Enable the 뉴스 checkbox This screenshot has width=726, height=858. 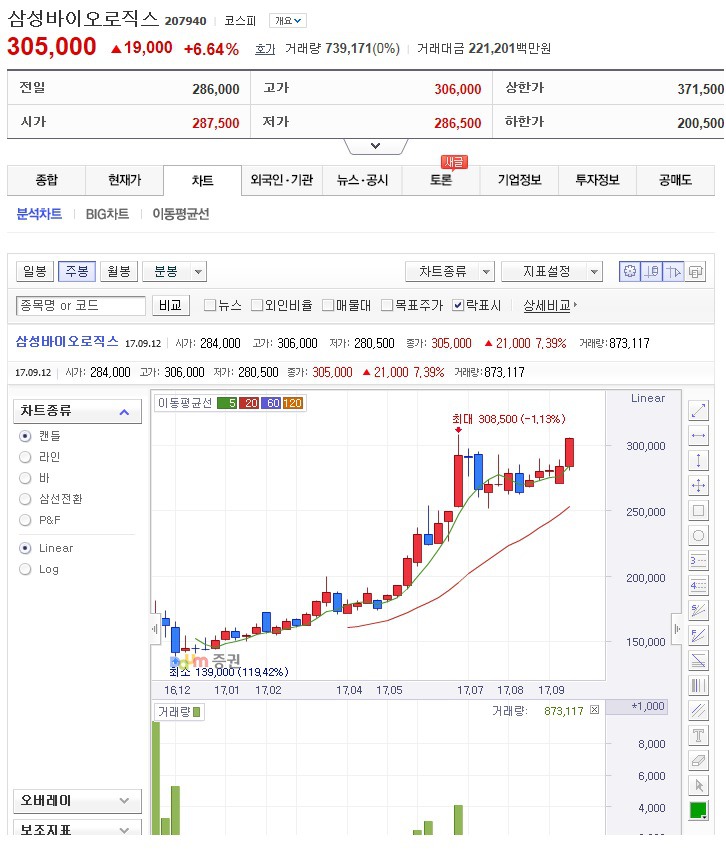point(210,305)
